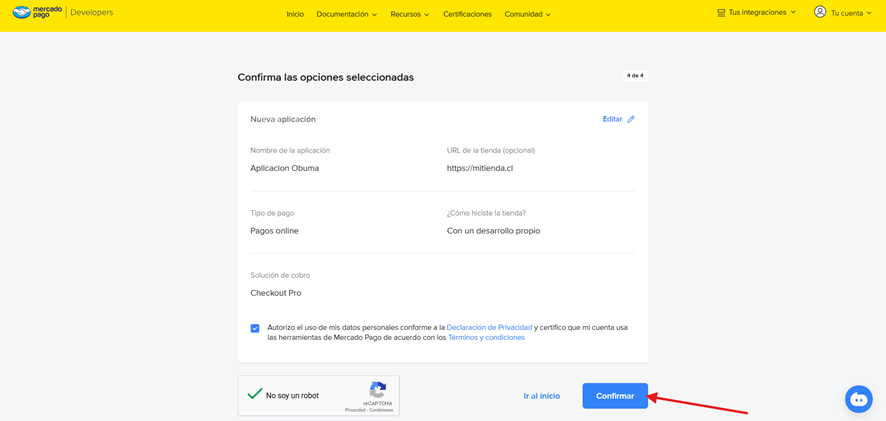
Task: Open the Declaración de Privacidad link
Action: coord(489,327)
